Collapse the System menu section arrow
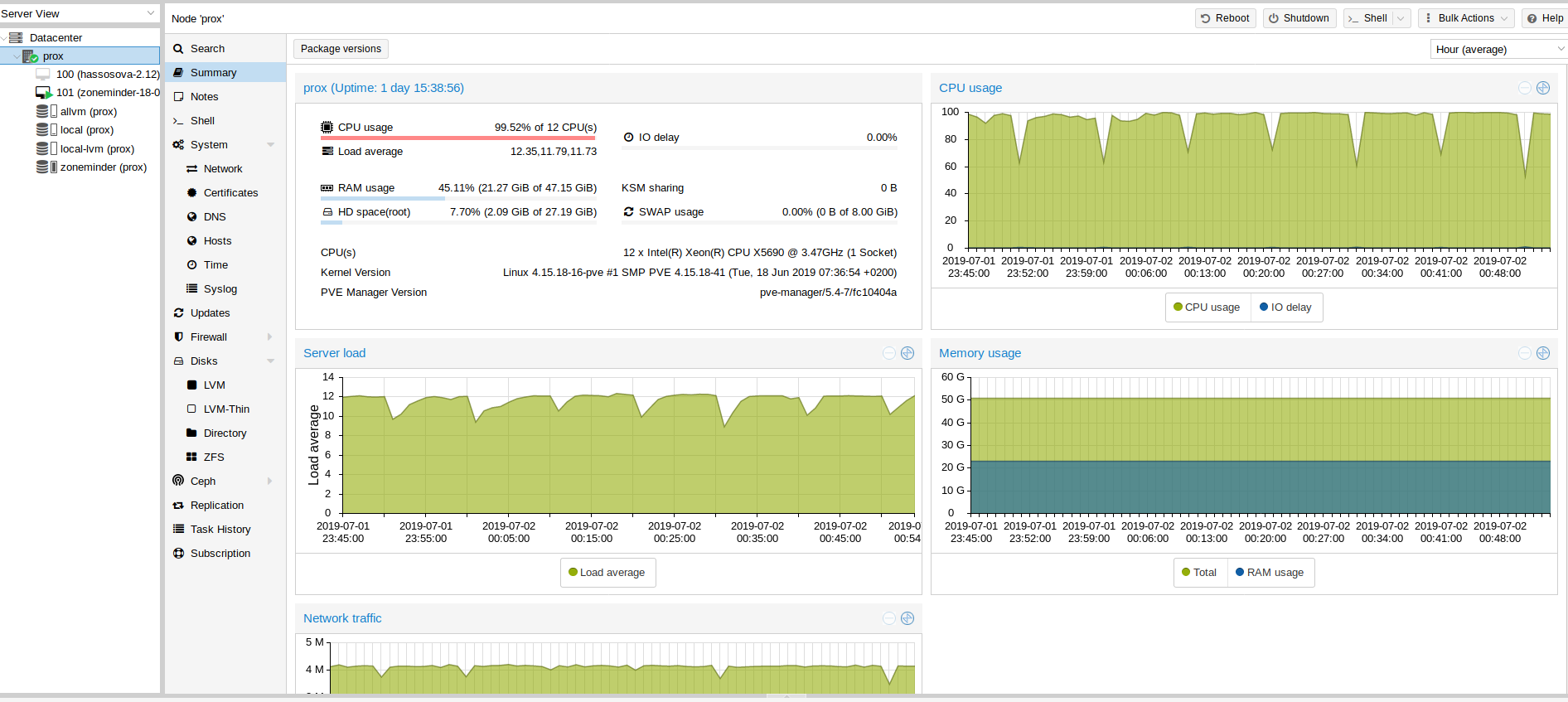The image size is (1568, 702). [270, 145]
